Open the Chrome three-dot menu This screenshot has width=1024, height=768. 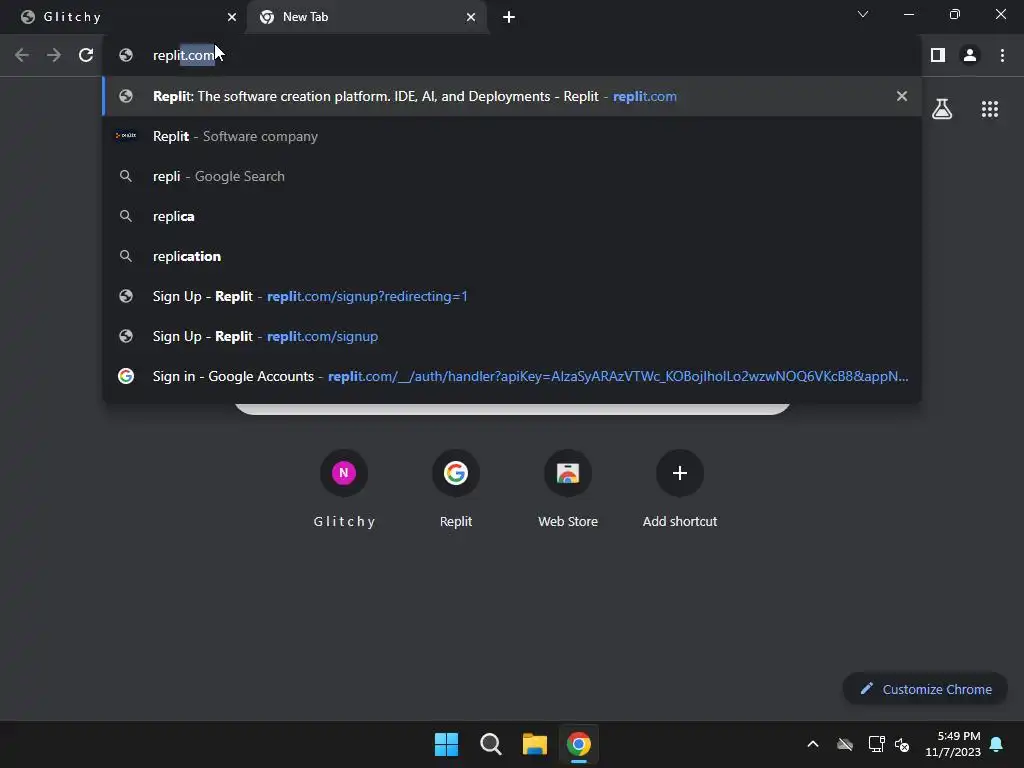(x=1002, y=56)
